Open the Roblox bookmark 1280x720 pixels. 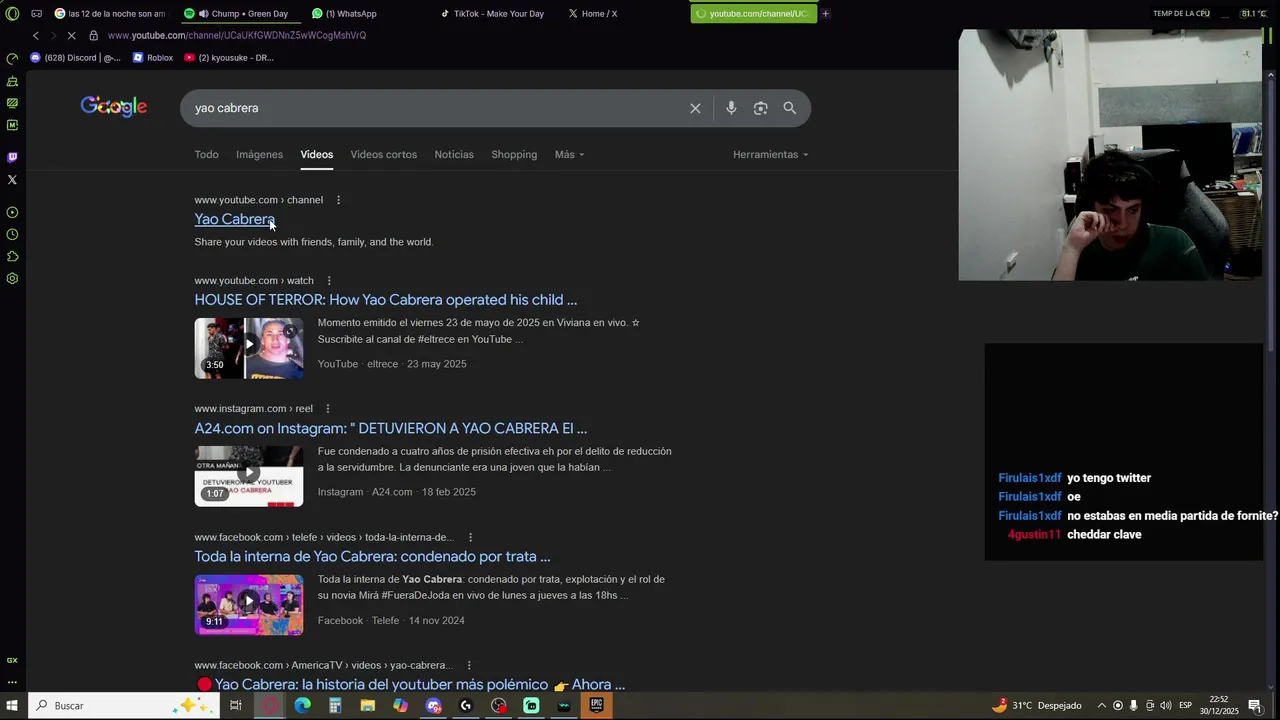[153, 58]
